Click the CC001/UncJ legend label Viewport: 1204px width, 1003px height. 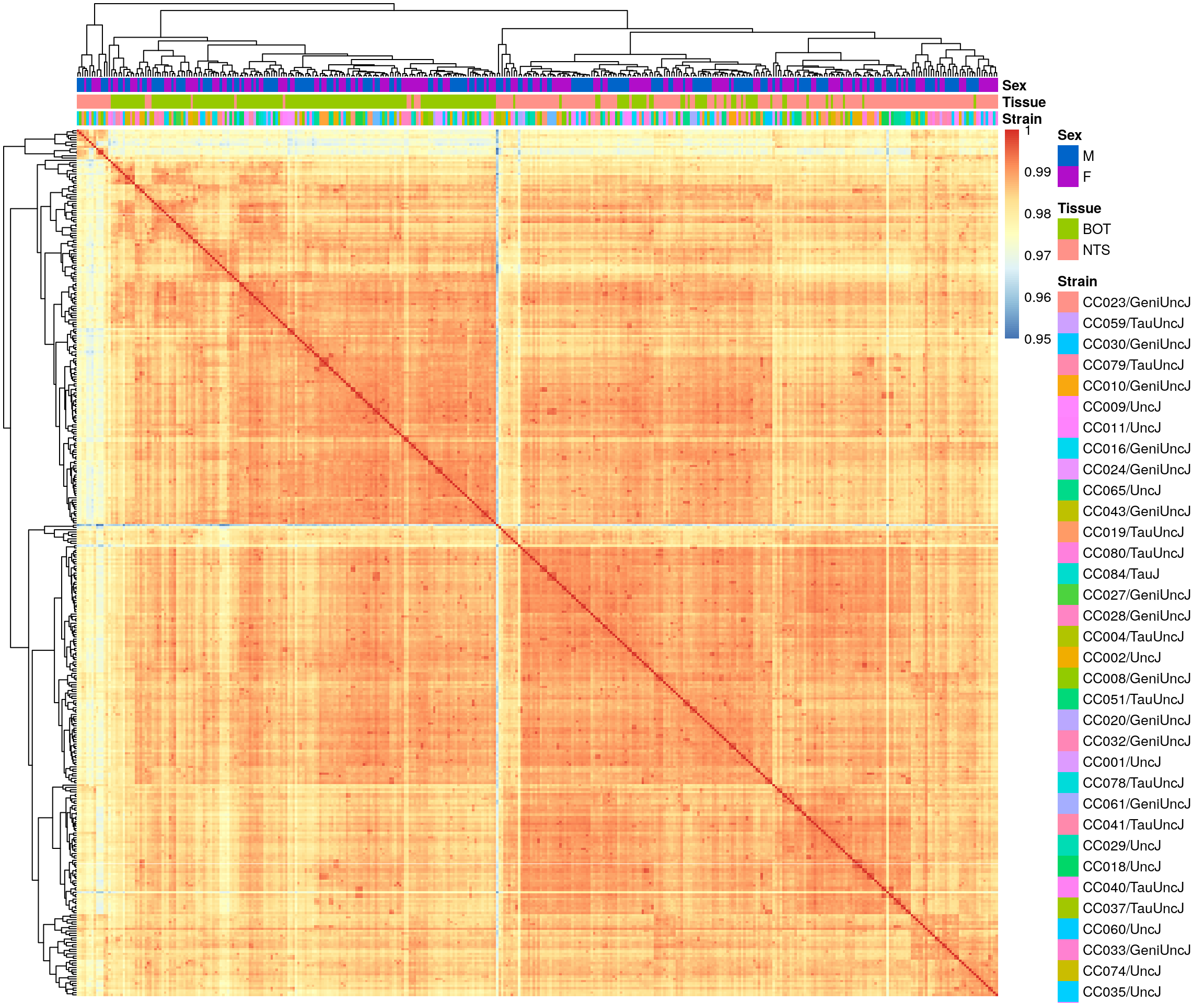[x=1121, y=762]
